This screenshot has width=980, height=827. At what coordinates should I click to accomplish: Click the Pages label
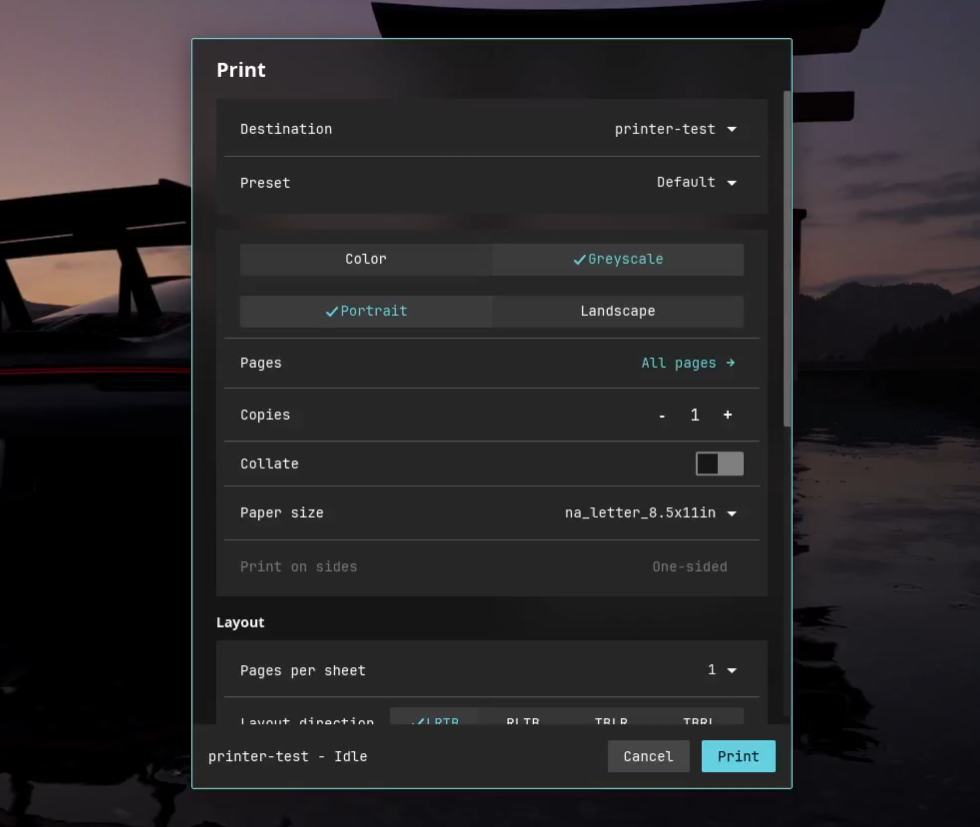point(261,363)
